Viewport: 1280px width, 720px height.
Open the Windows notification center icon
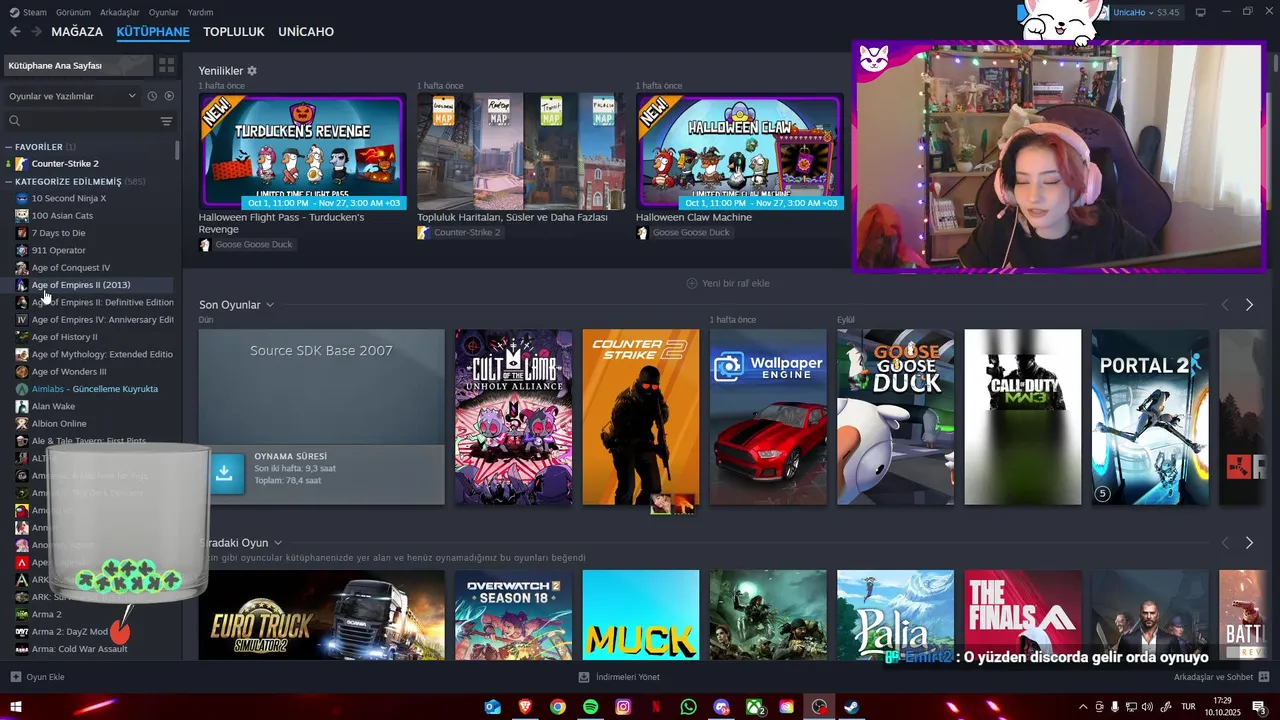[1260, 707]
